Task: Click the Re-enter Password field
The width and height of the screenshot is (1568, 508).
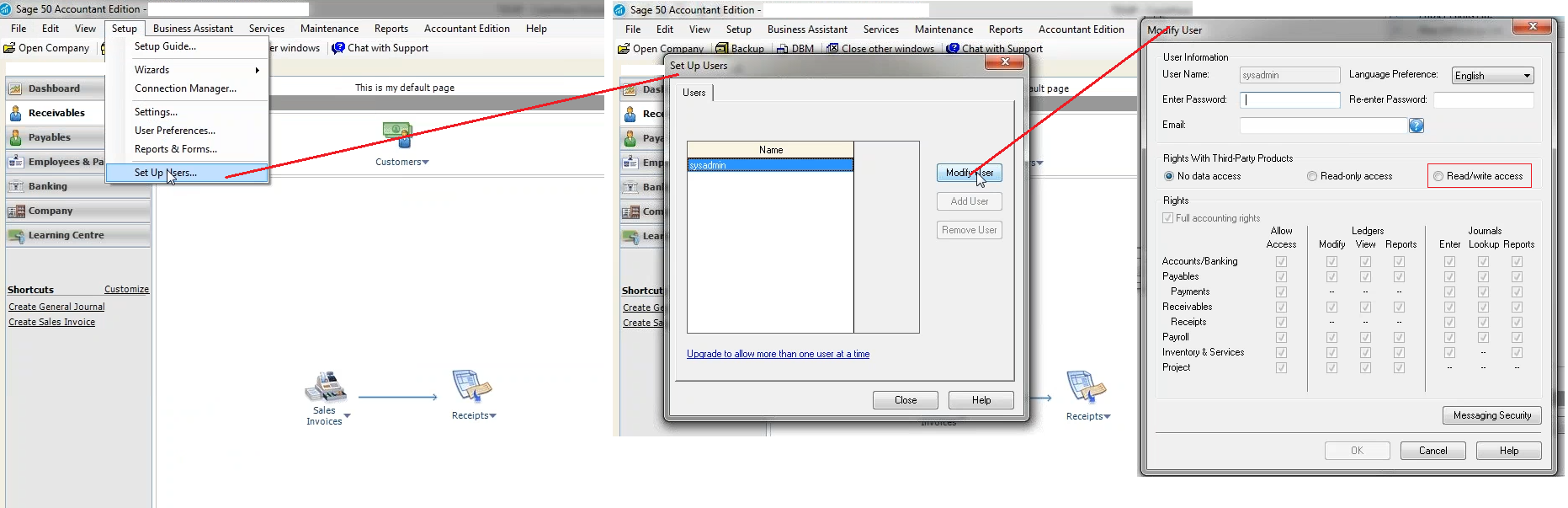Action: [x=1484, y=100]
